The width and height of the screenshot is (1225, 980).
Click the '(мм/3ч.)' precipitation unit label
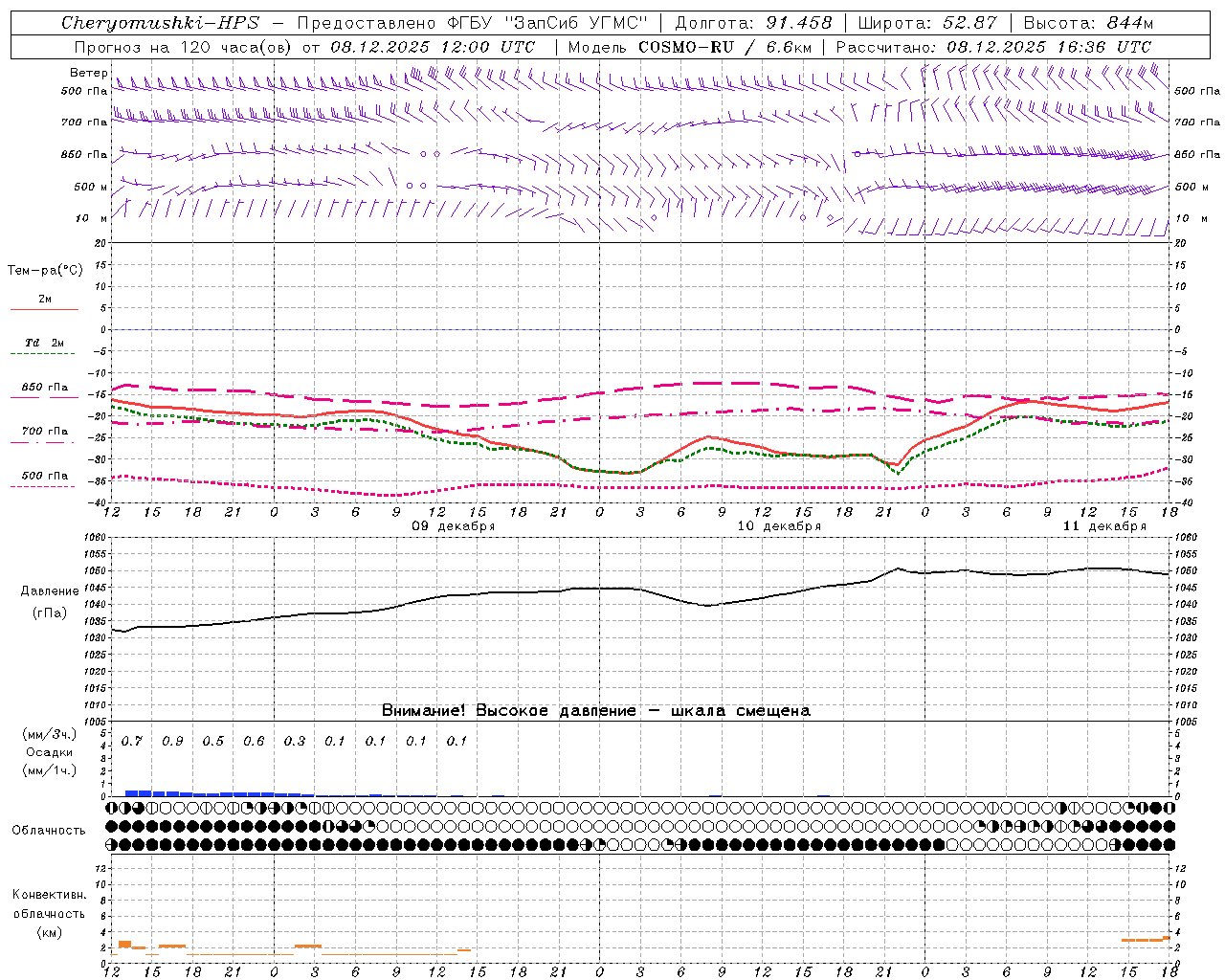pyautogui.click(x=50, y=734)
